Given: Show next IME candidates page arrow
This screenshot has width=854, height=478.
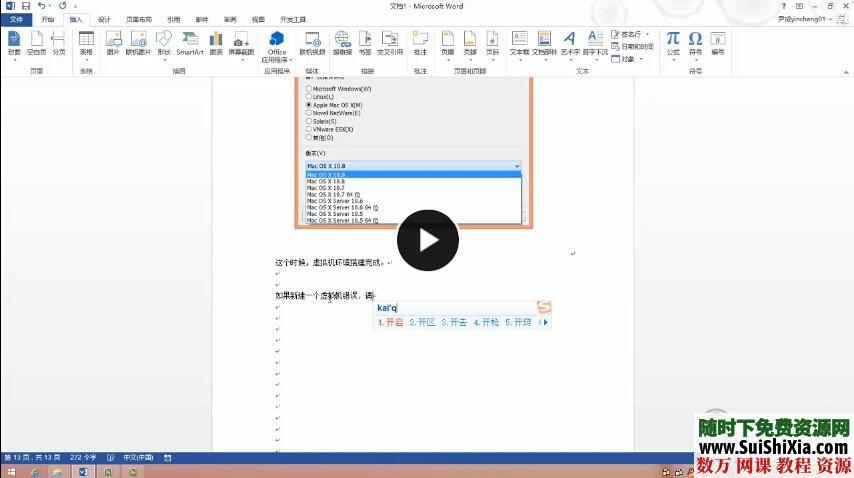Looking at the screenshot, I should [x=546, y=322].
